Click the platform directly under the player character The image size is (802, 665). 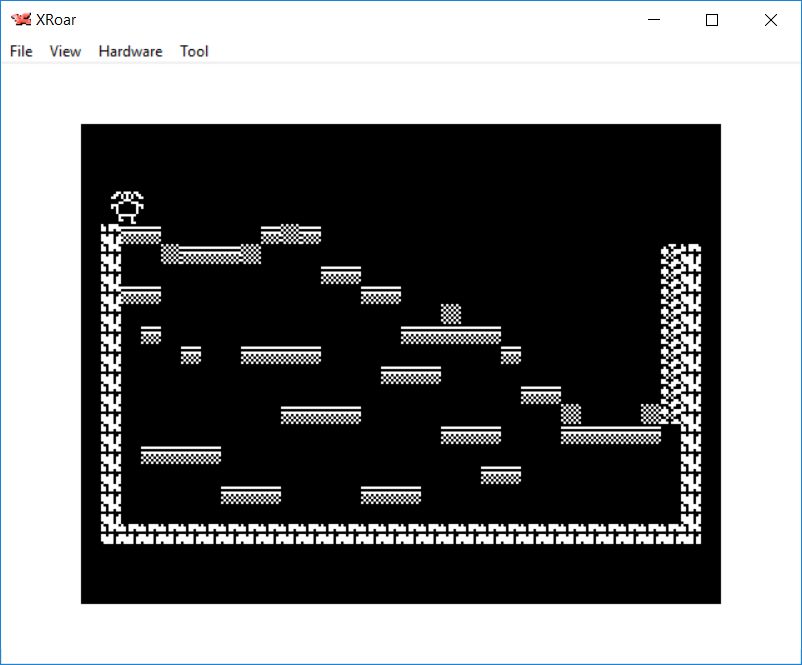point(140,235)
